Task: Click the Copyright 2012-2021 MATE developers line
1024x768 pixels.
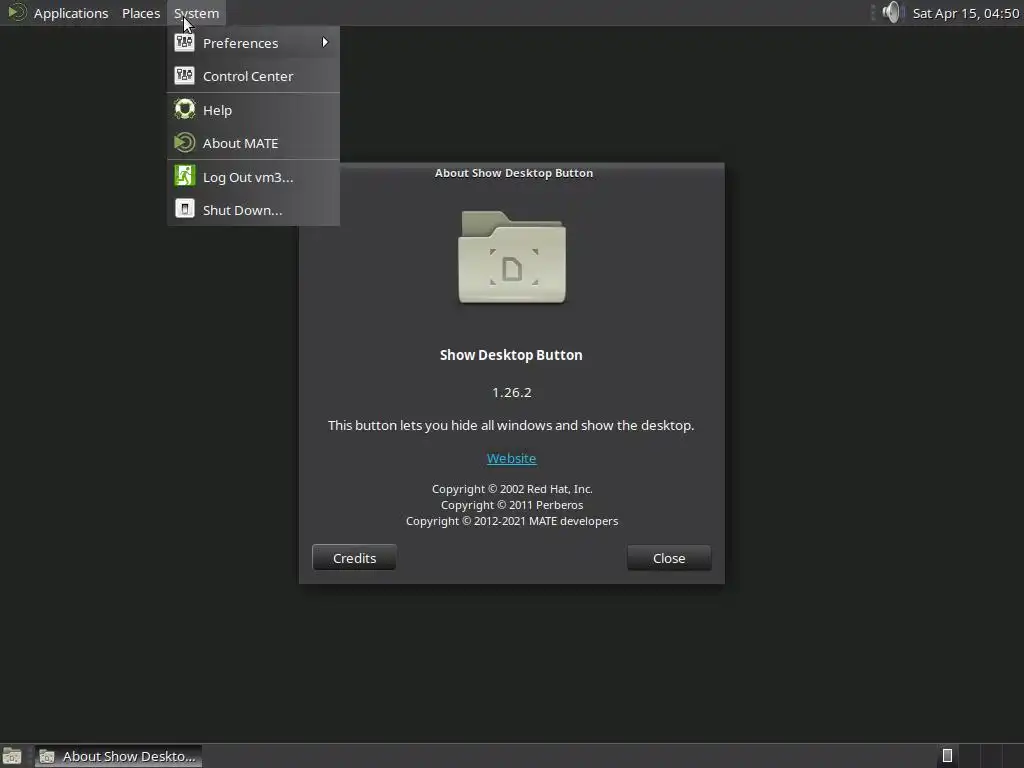Action: point(512,521)
